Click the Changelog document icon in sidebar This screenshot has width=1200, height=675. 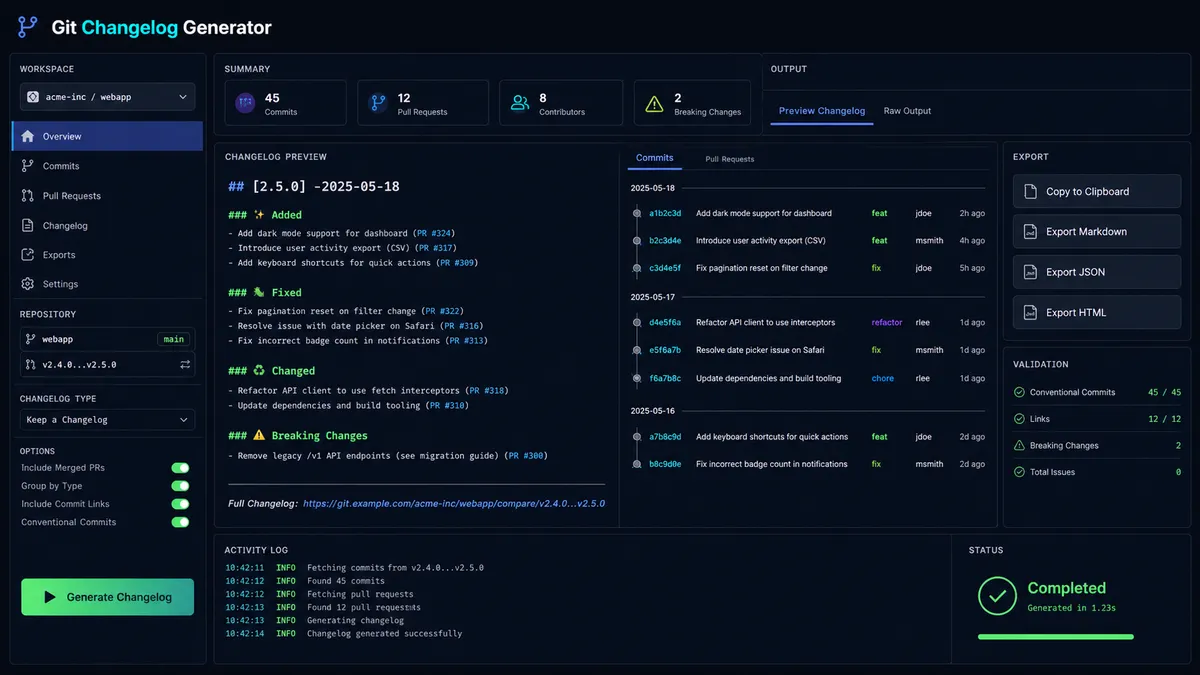pyautogui.click(x=28, y=226)
